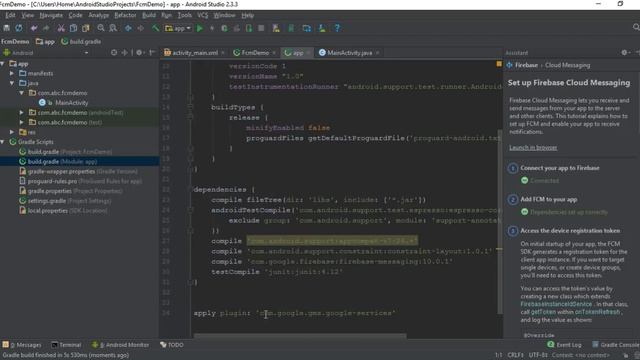The height and width of the screenshot is (360, 640).
Task: Click the editor horizontal scrollbar
Action: click(x=300, y=336)
